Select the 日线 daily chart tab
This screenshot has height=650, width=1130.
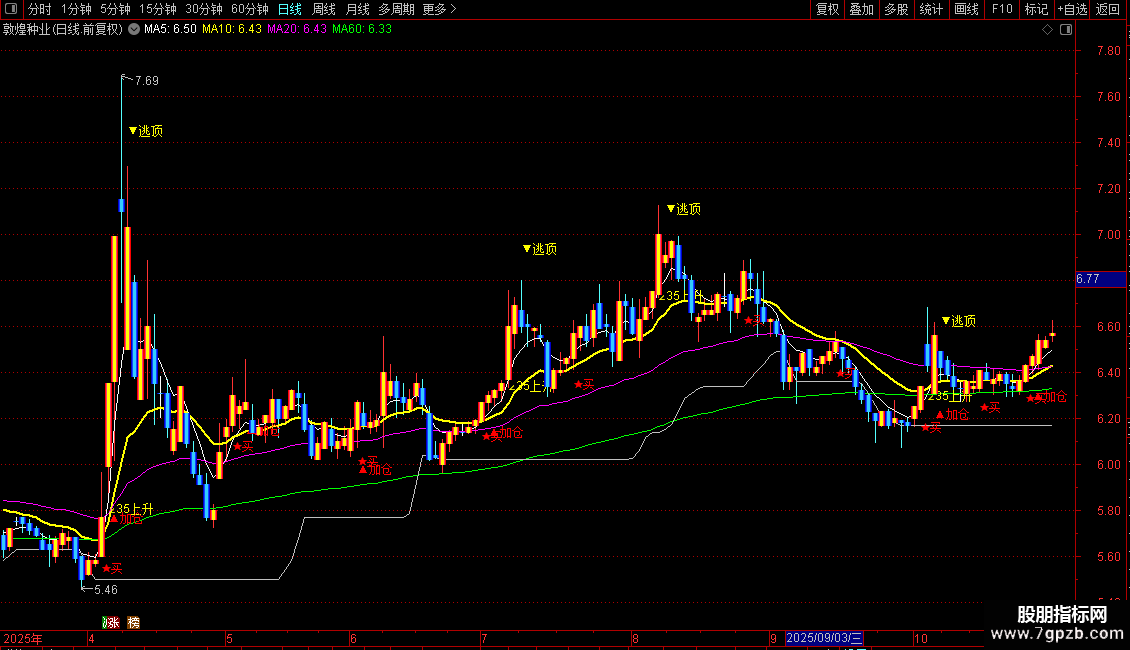click(x=290, y=9)
